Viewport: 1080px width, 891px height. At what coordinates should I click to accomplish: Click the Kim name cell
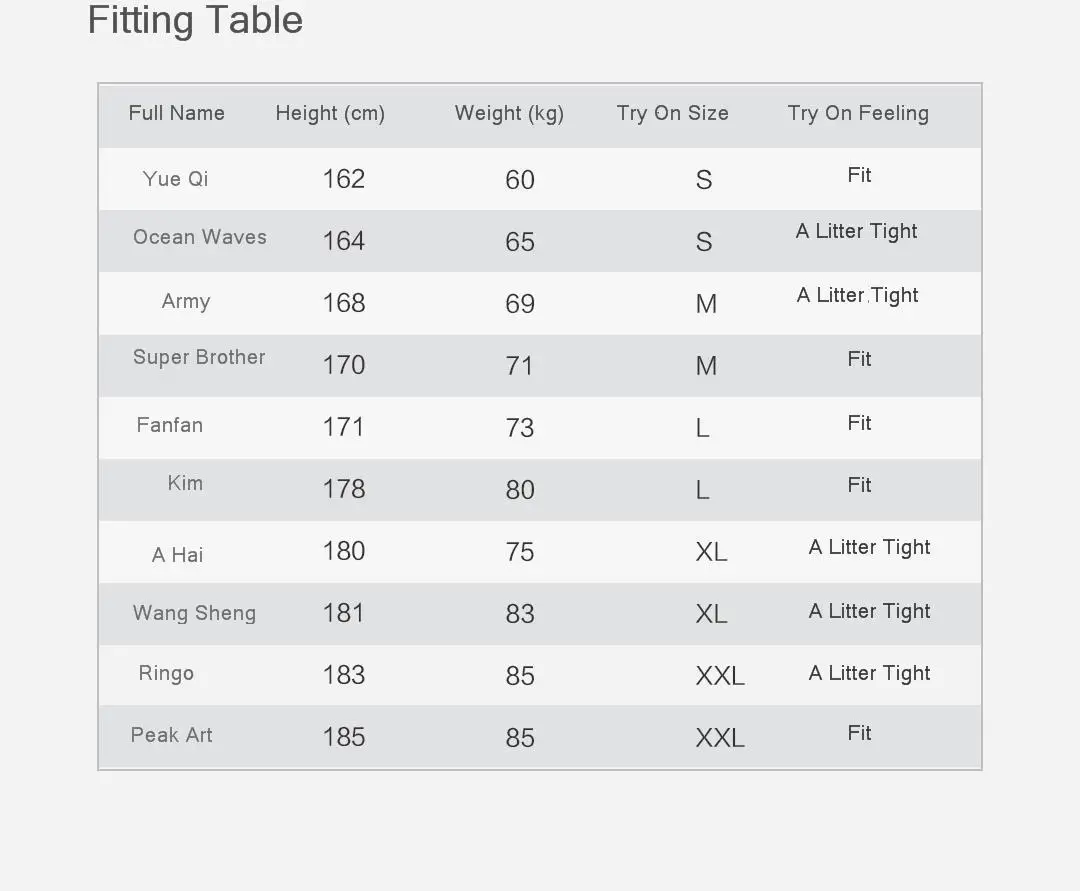point(185,483)
